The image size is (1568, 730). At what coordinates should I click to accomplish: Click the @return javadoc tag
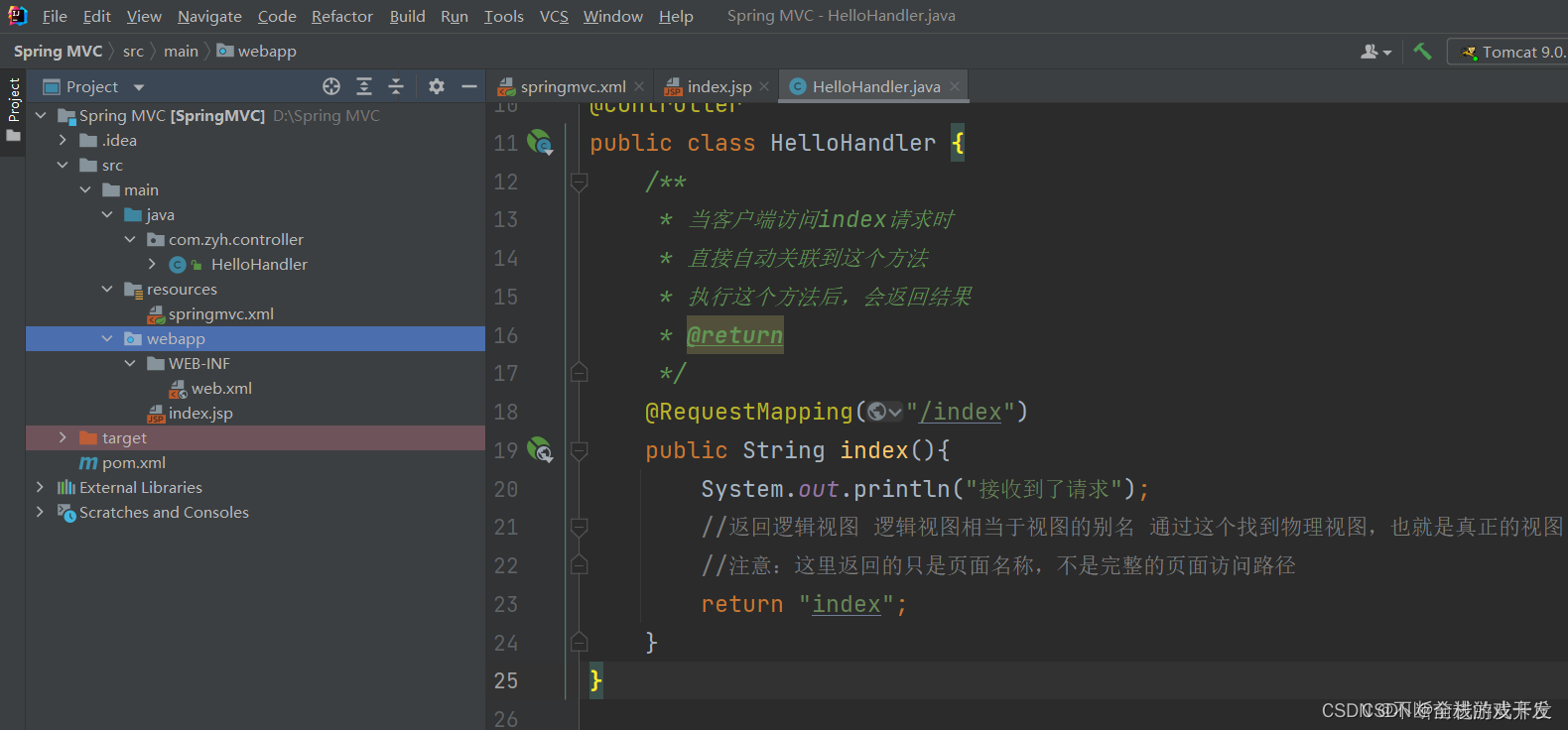pyautogui.click(x=735, y=335)
